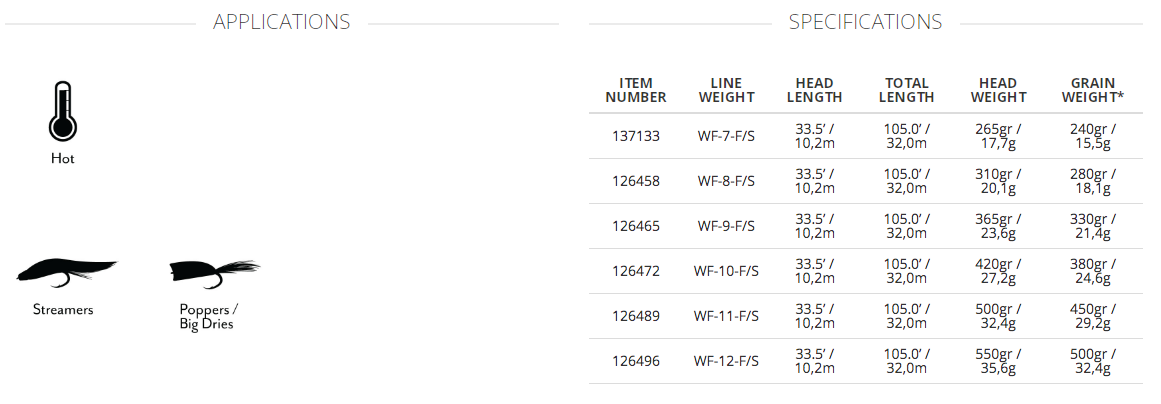Click the Grain Weight* column header

coord(1093,90)
